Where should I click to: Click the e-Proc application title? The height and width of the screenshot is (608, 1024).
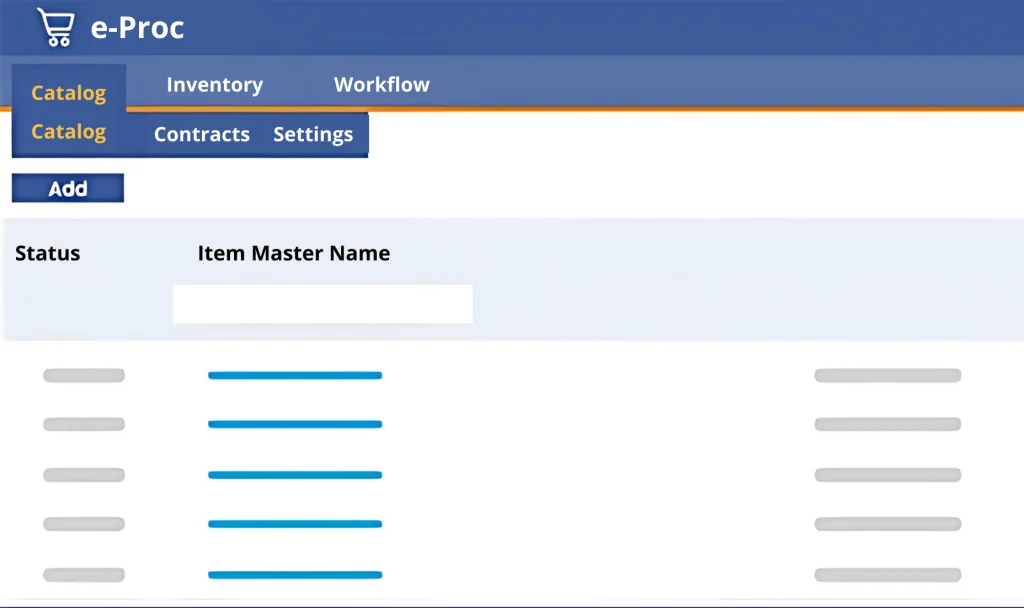[x=137, y=28]
